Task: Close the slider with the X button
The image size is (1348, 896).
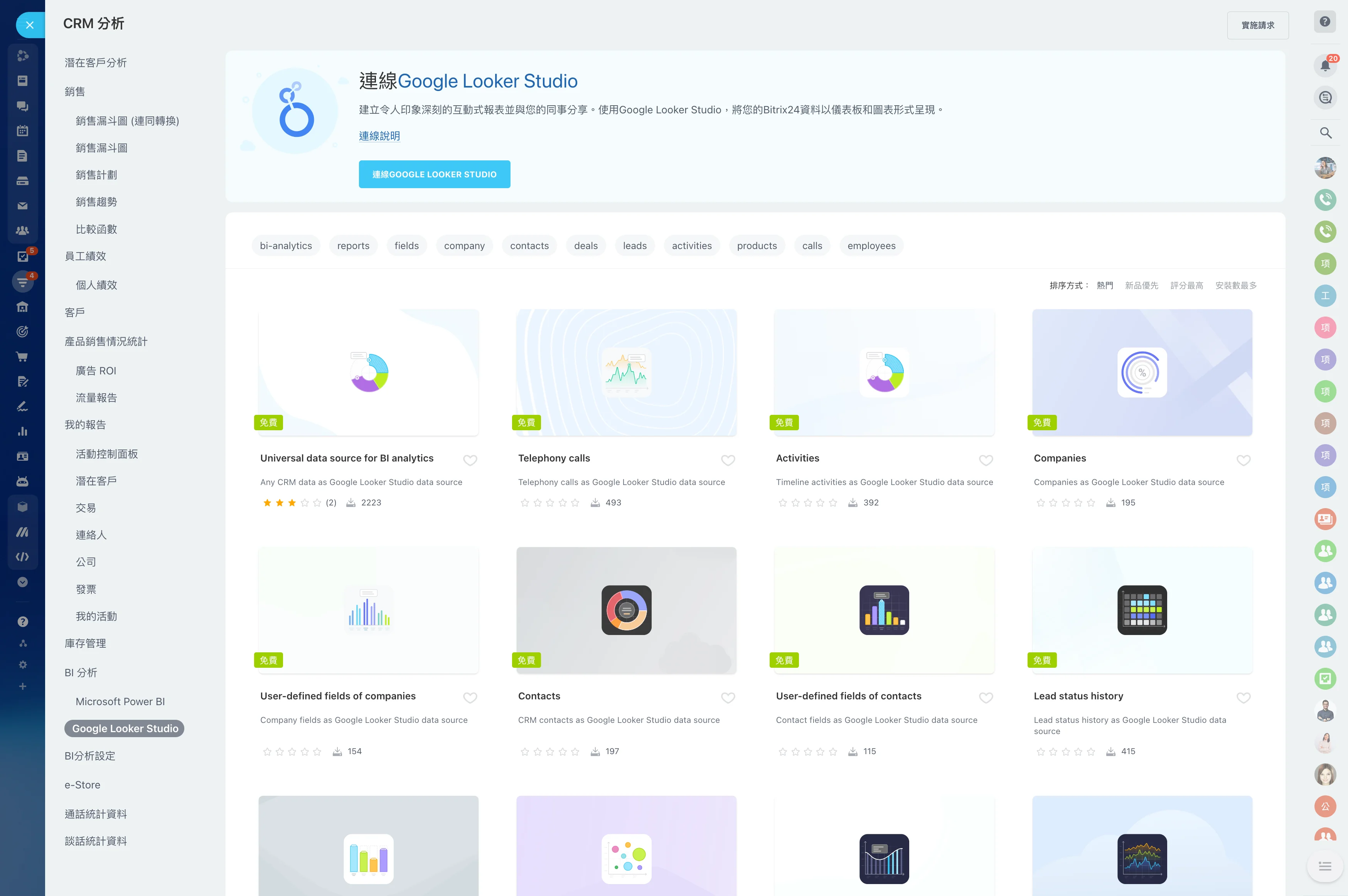Action: [30, 25]
